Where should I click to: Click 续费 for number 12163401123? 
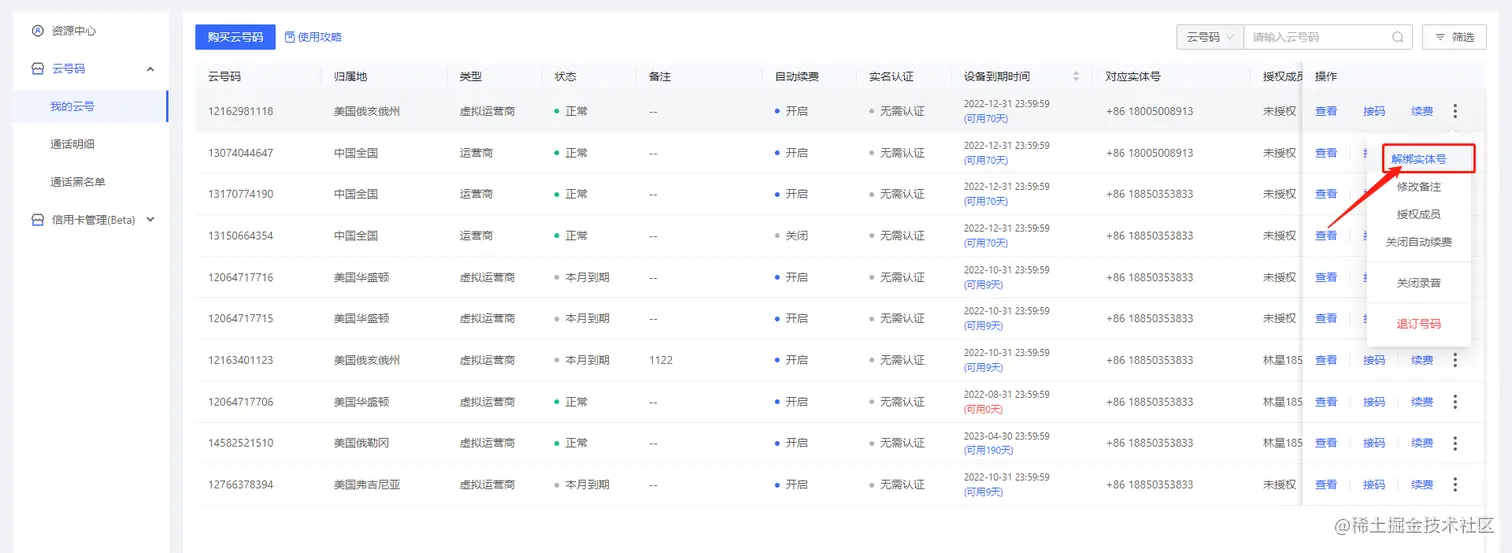(1422, 360)
